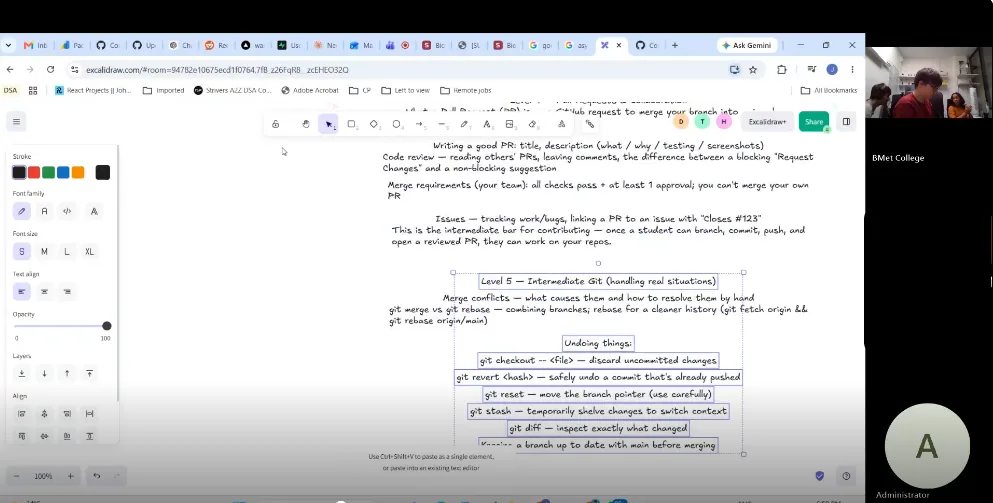Set font size to L
This screenshot has height=503, width=993.
[x=67, y=252]
